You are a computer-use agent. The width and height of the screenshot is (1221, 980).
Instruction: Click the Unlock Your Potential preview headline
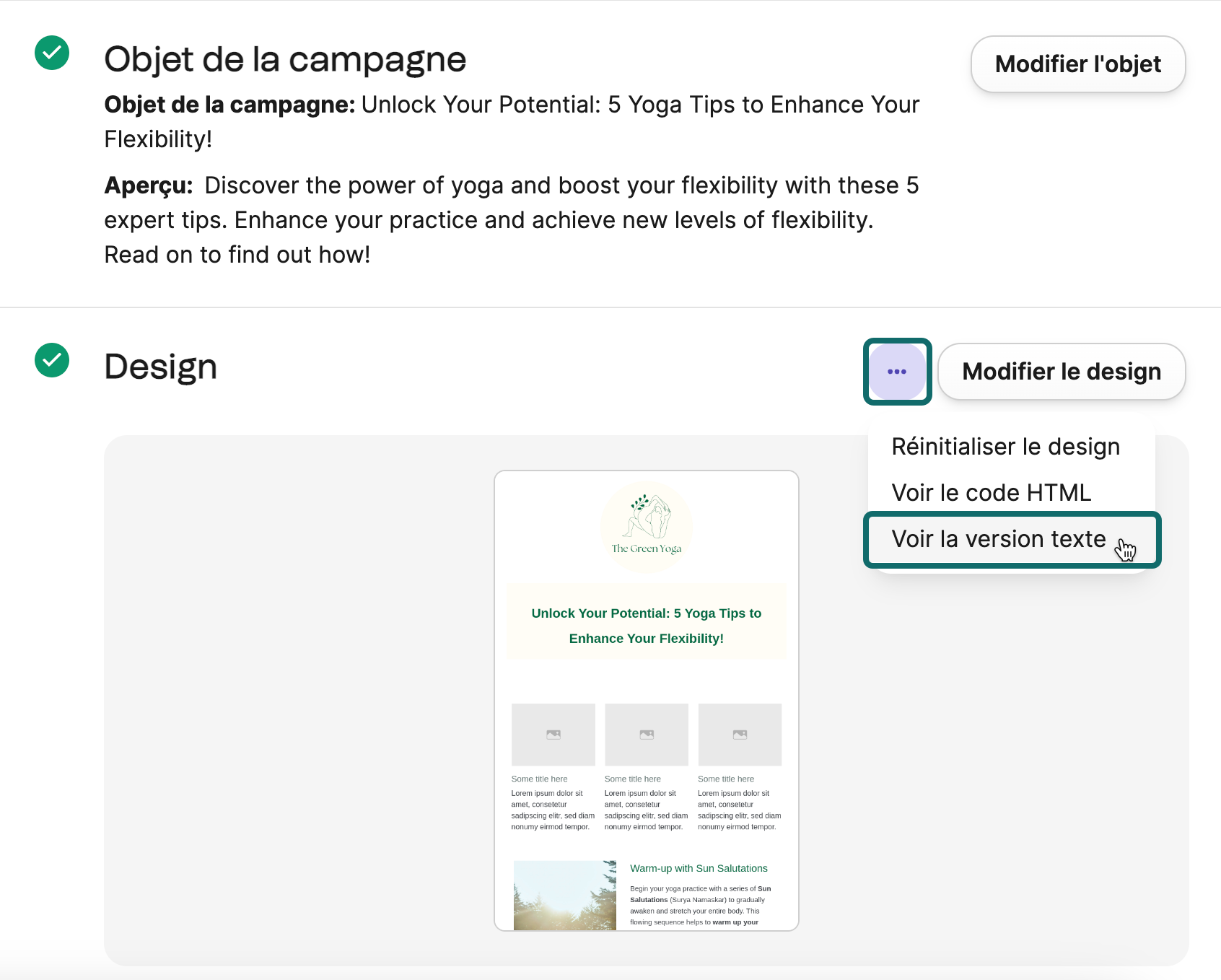click(647, 626)
